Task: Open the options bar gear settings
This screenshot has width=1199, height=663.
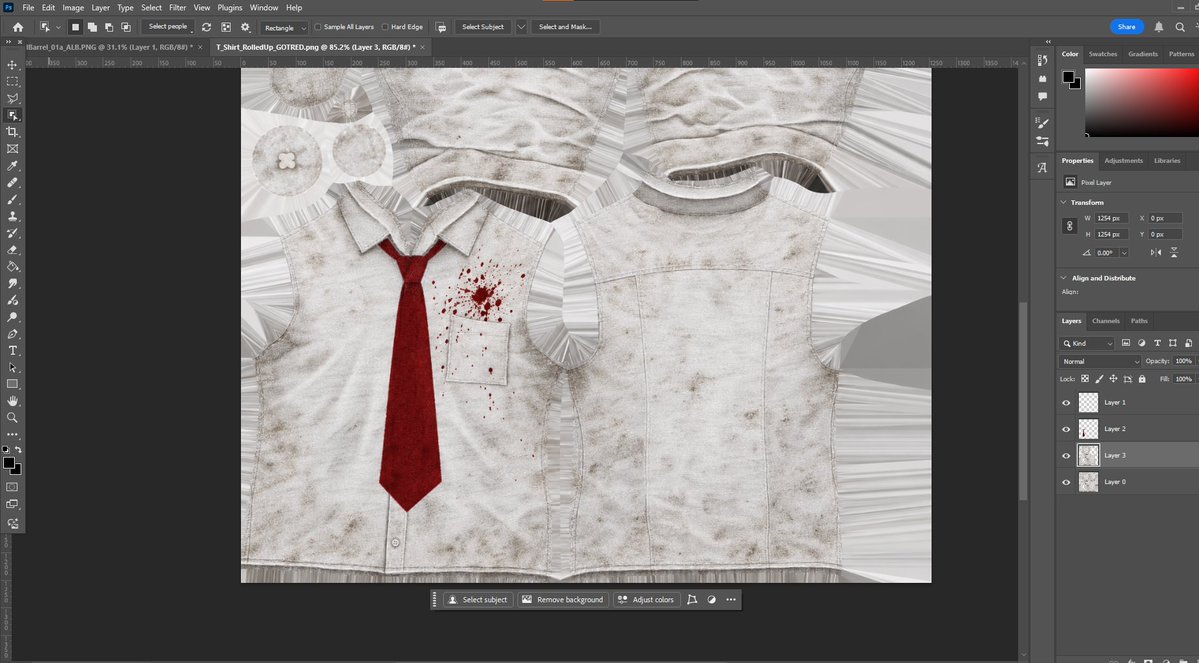Action: 245,27
